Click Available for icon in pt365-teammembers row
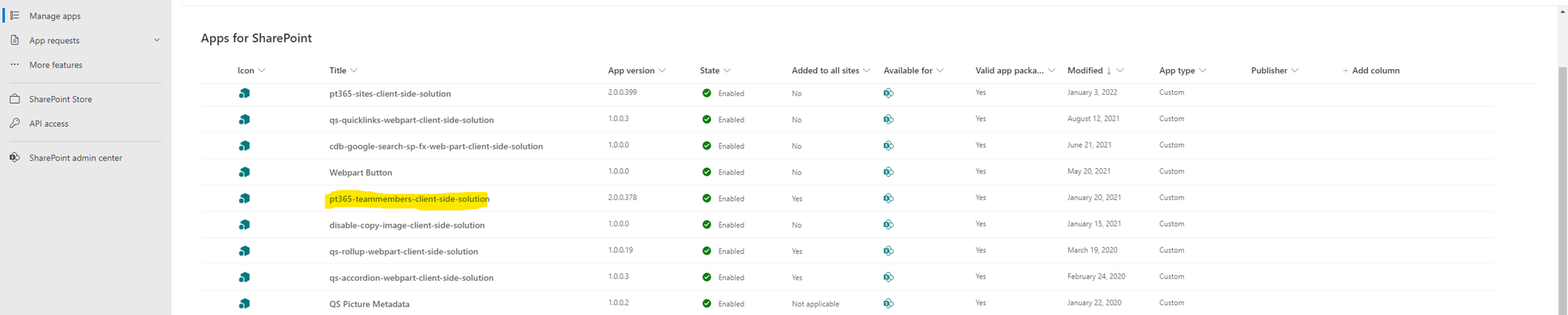Image resolution: width=1568 pixels, height=315 pixels. pyautogui.click(x=888, y=199)
